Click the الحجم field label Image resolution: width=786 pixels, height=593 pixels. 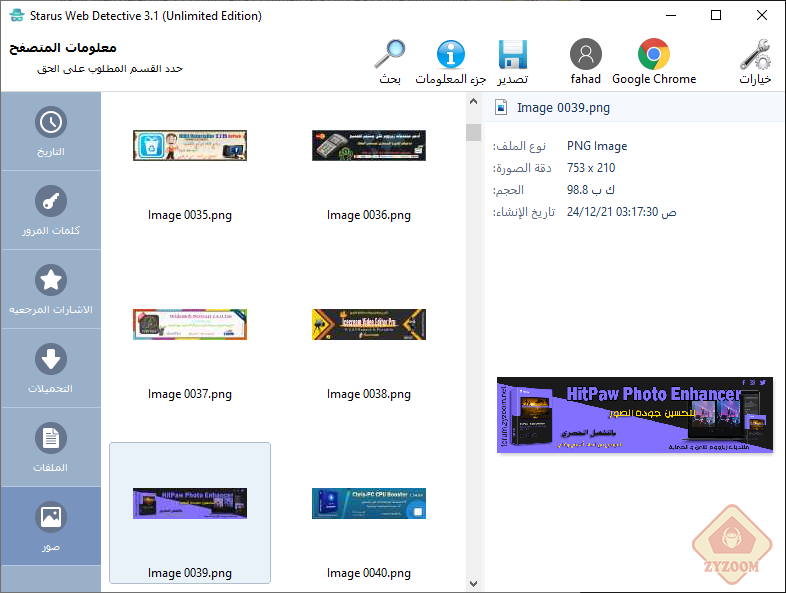point(508,190)
